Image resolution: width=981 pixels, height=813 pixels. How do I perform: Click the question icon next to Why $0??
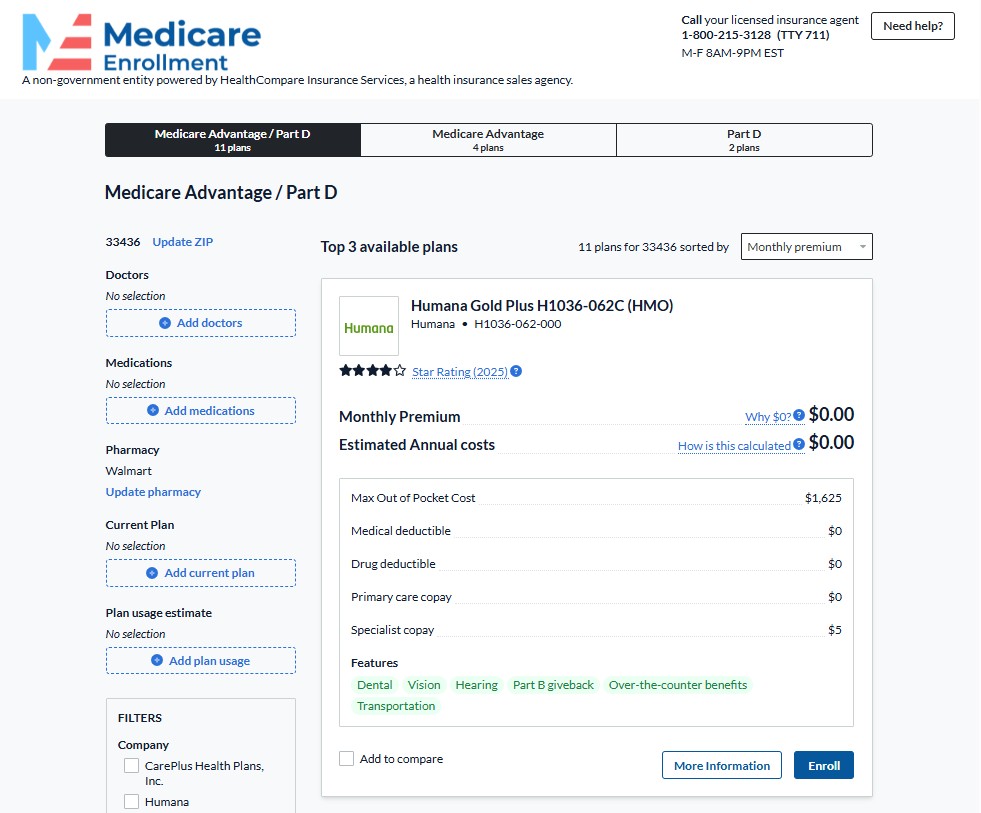799,417
